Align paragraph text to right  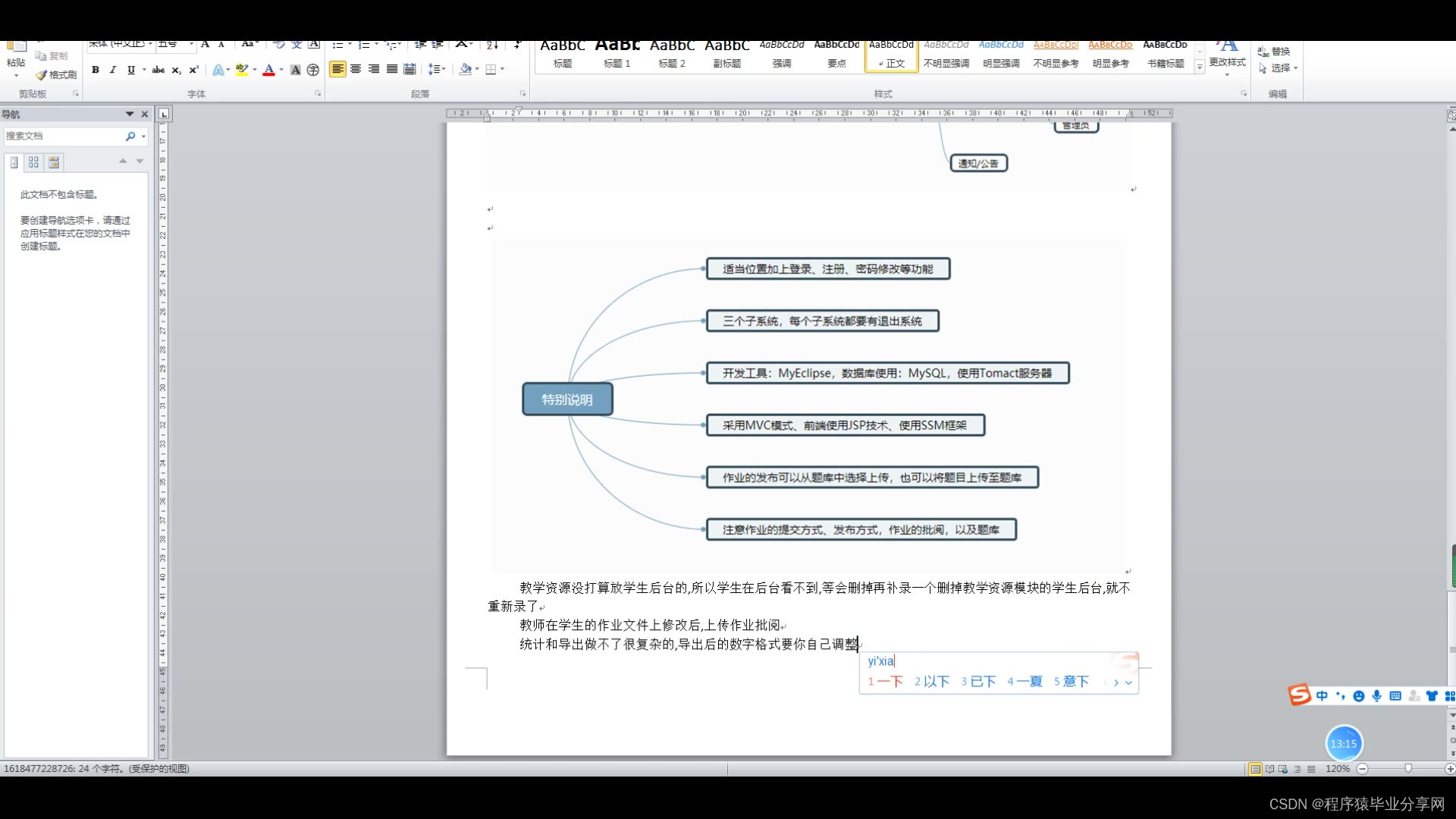pyautogui.click(x=374, y=69)
